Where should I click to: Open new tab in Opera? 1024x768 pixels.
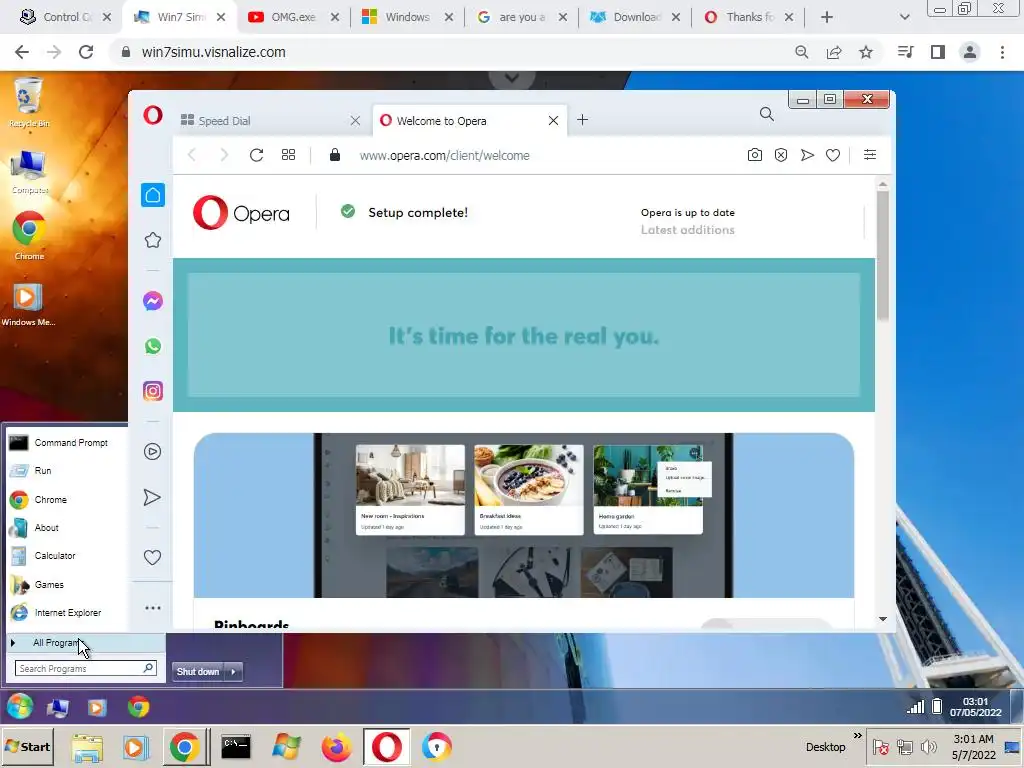pos(583,120)
